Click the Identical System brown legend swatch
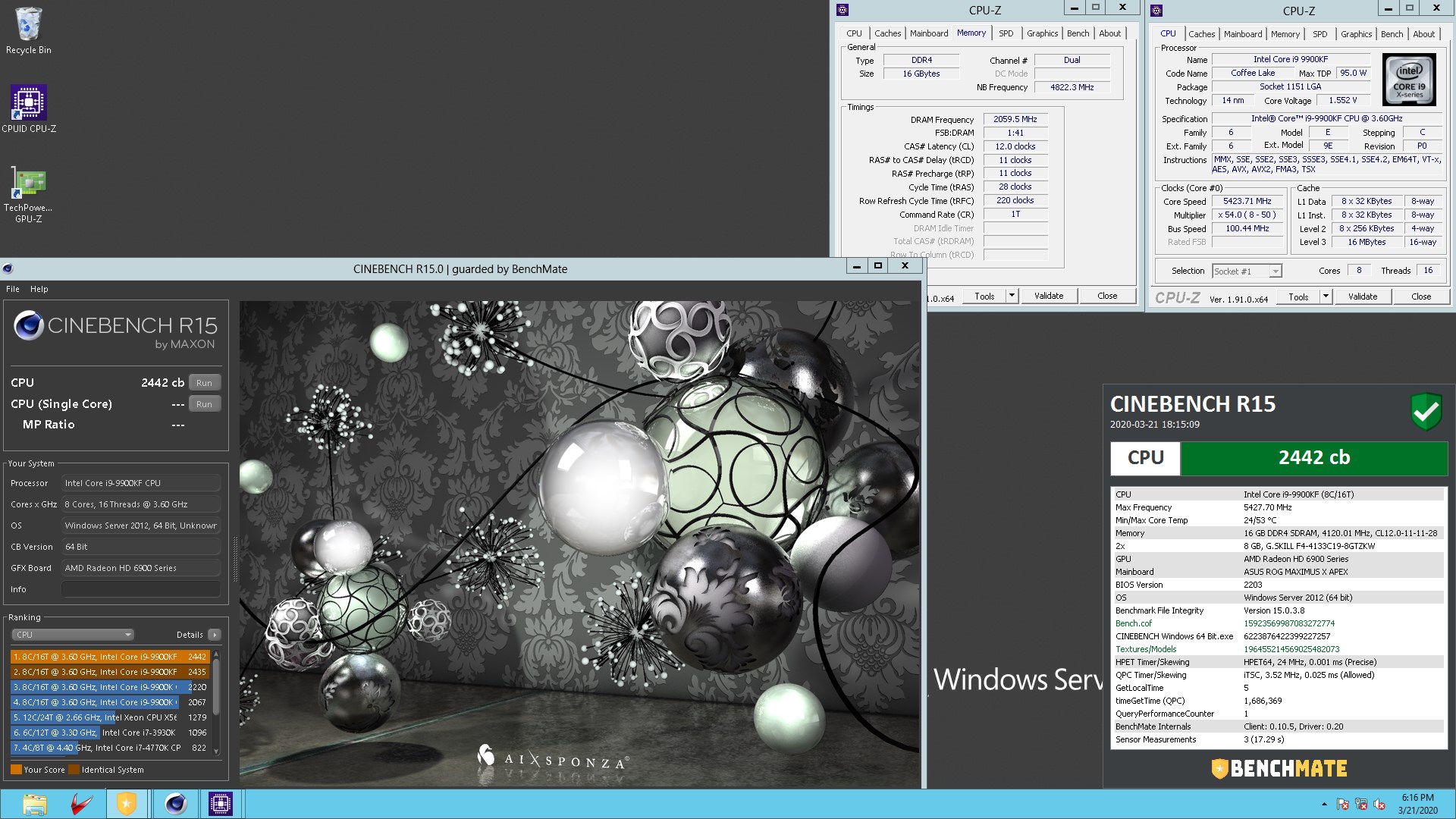The image size is (1456, 819). click(74, 769)
